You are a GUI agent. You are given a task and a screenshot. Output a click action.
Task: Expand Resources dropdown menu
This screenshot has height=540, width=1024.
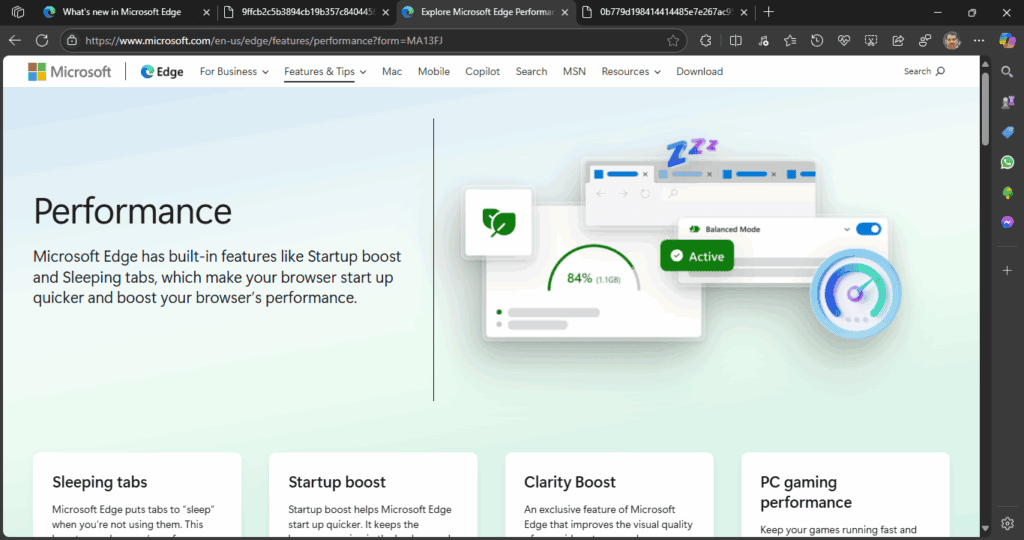coord(631,72)
